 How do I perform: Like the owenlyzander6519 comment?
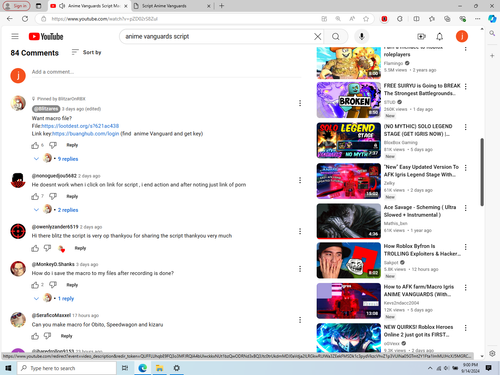pos(35,248)
